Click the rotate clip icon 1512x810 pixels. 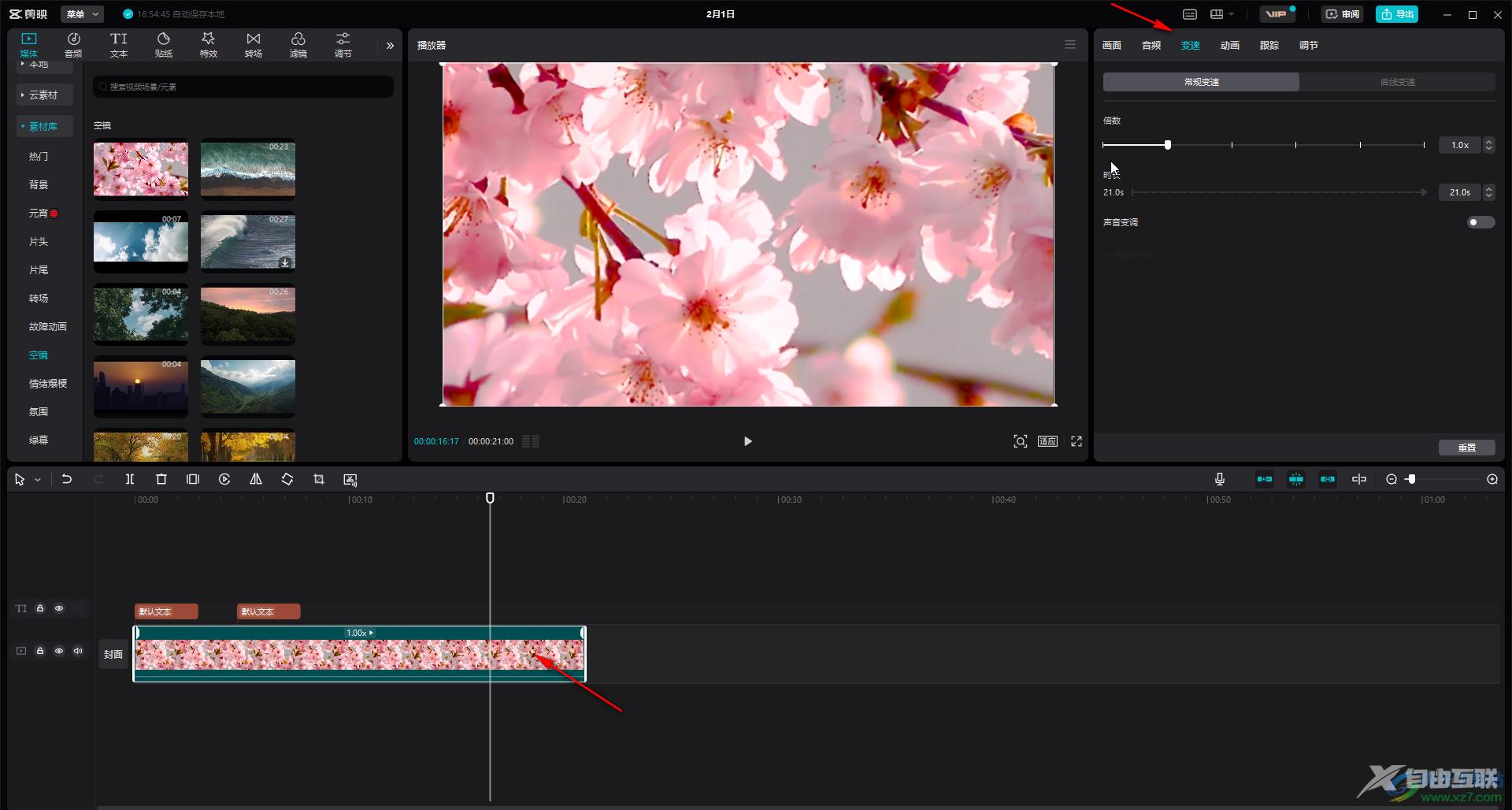287,479
